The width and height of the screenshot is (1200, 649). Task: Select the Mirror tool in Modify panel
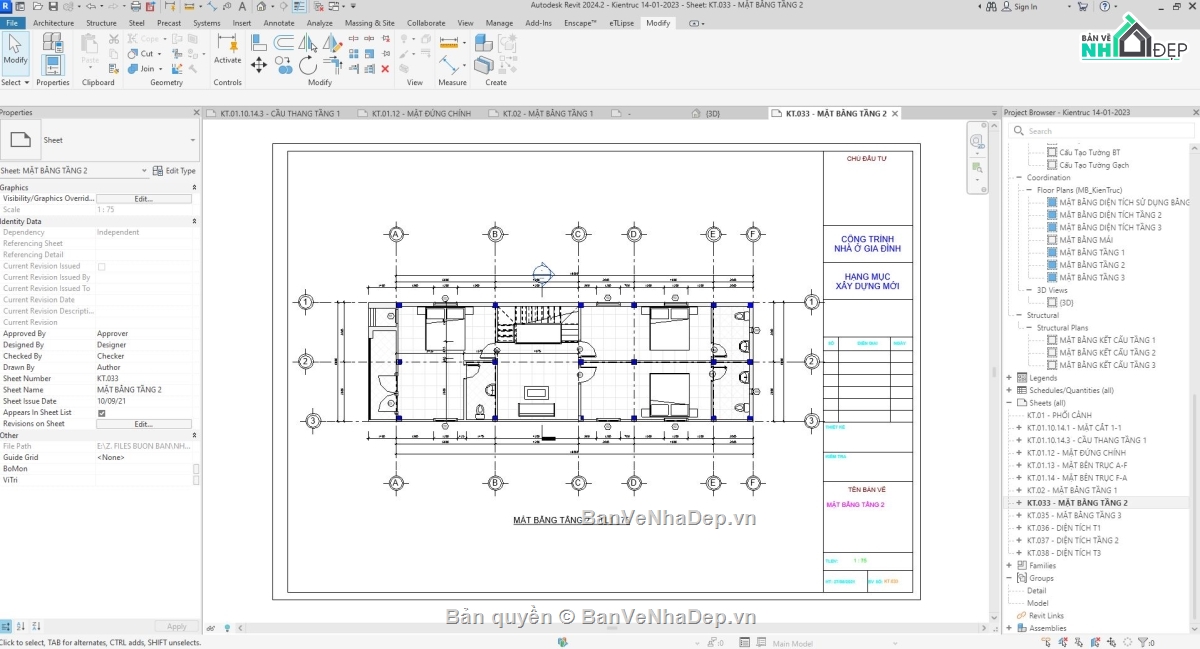[307, 43]
